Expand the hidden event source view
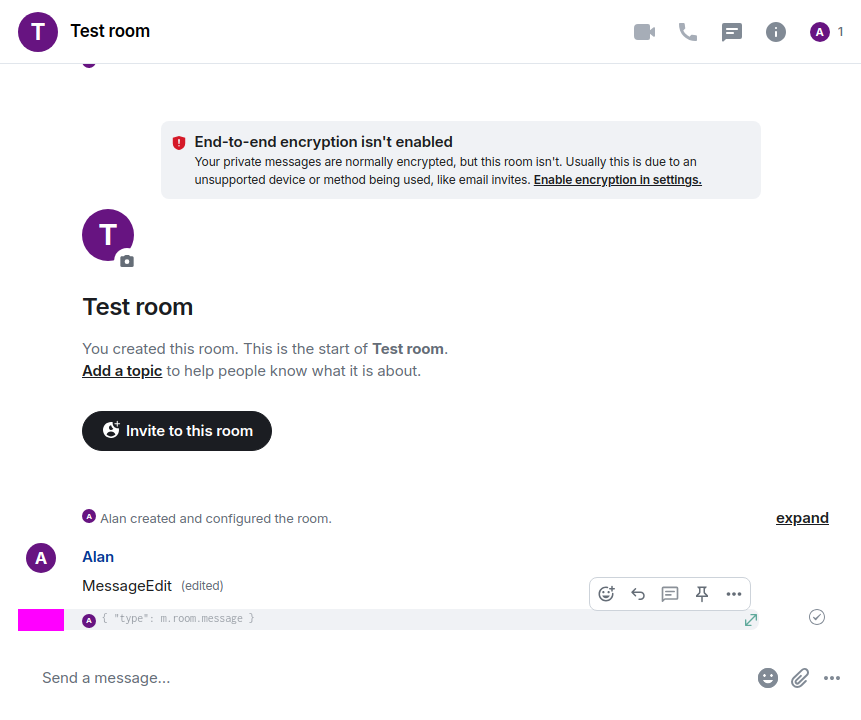Screen dimensions: 861x720 (x=751, y=620)
